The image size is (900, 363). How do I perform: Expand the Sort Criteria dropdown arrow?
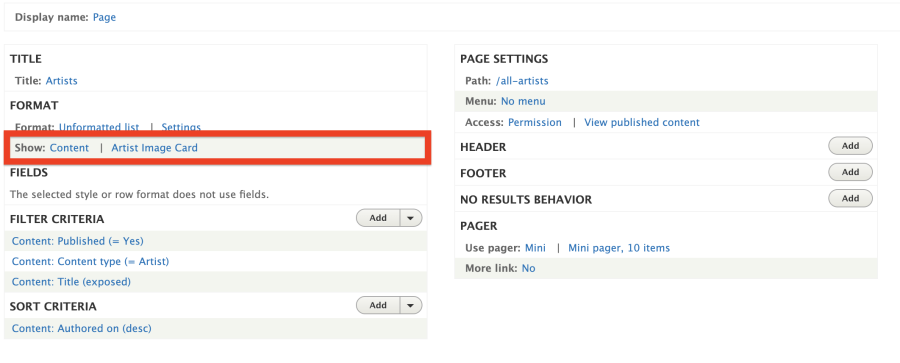click(410, 306)
